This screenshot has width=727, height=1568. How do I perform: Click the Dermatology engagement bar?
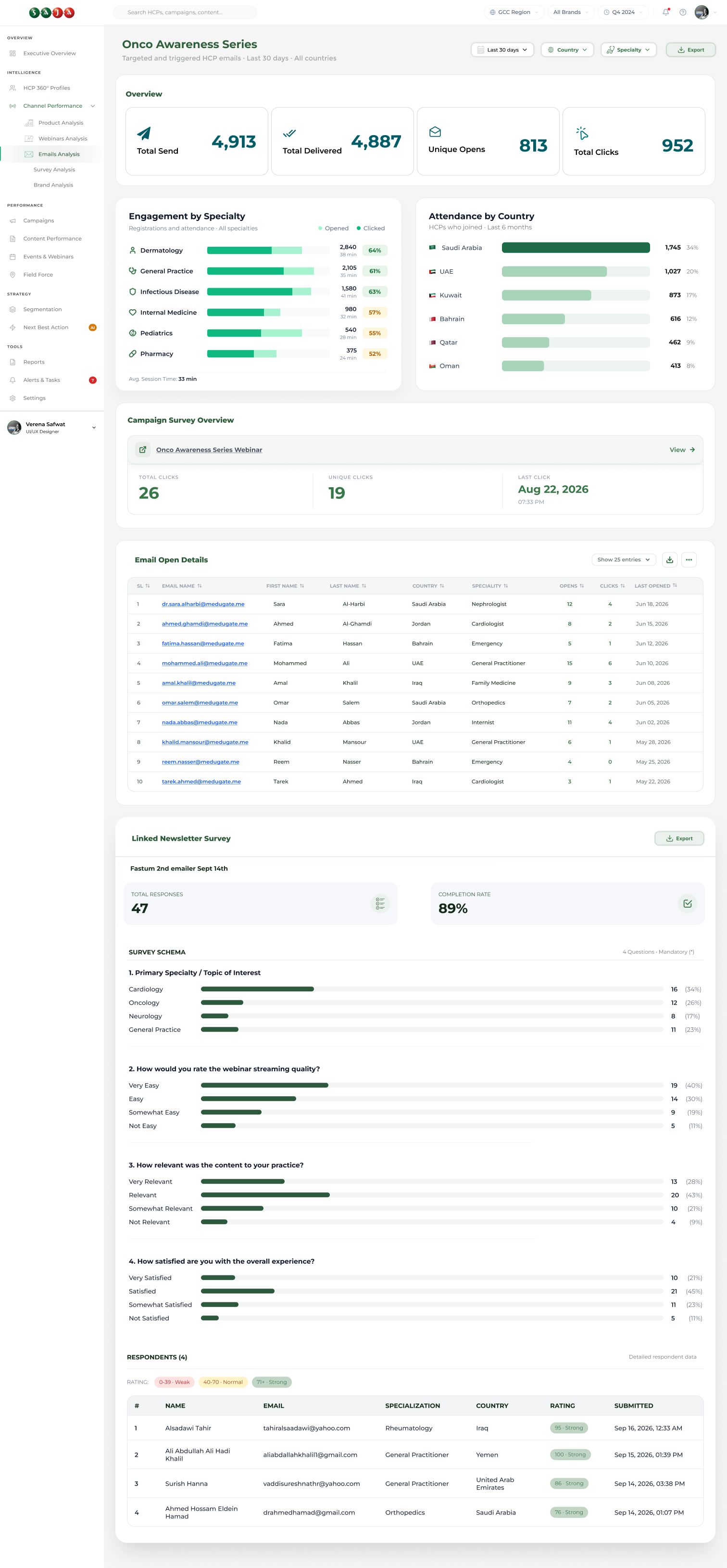pos(268,250)
